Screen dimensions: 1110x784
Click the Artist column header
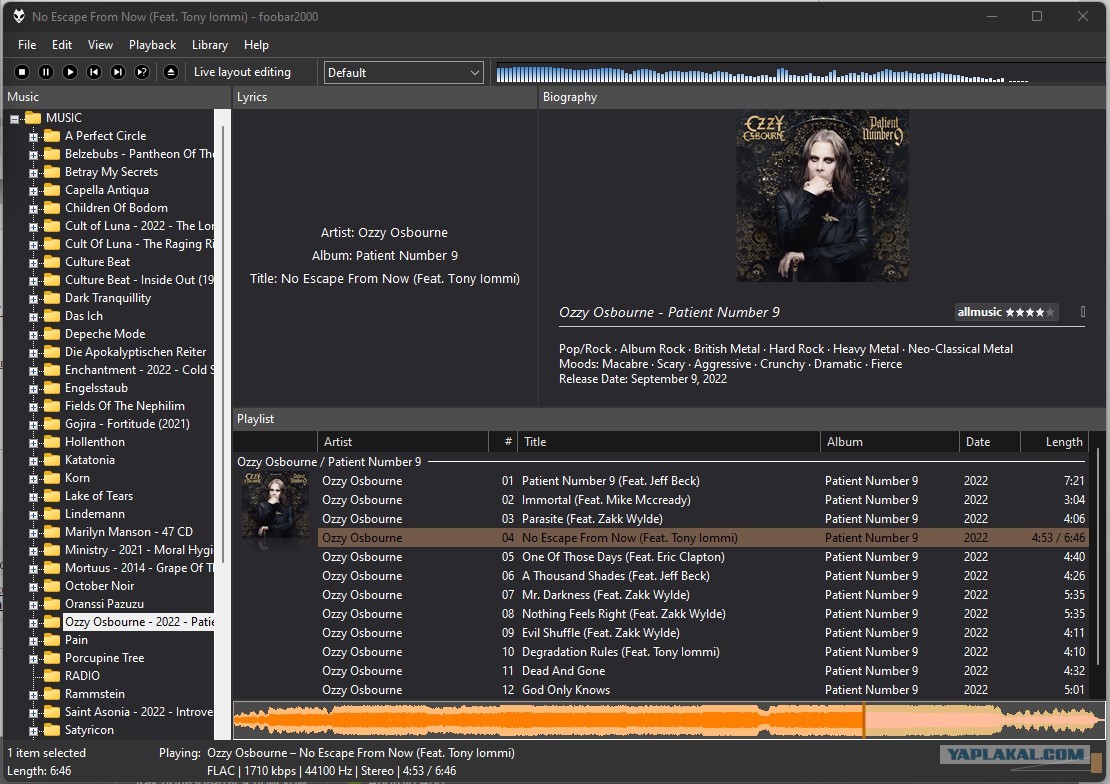tap(403, 442)
